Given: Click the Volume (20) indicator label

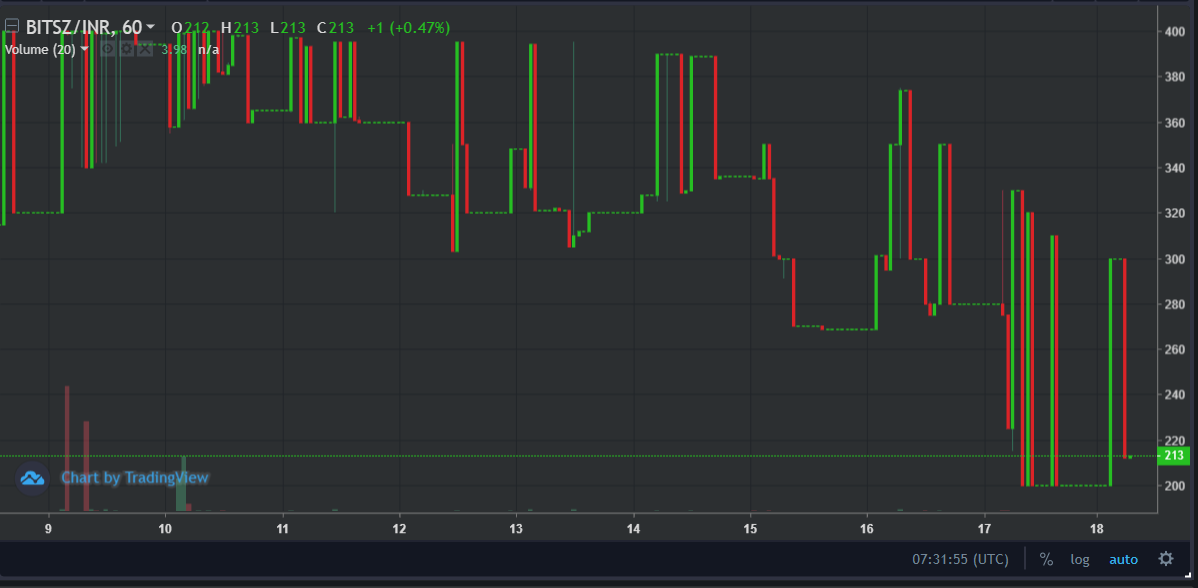Looking at the screenshot, I should 40,49.
